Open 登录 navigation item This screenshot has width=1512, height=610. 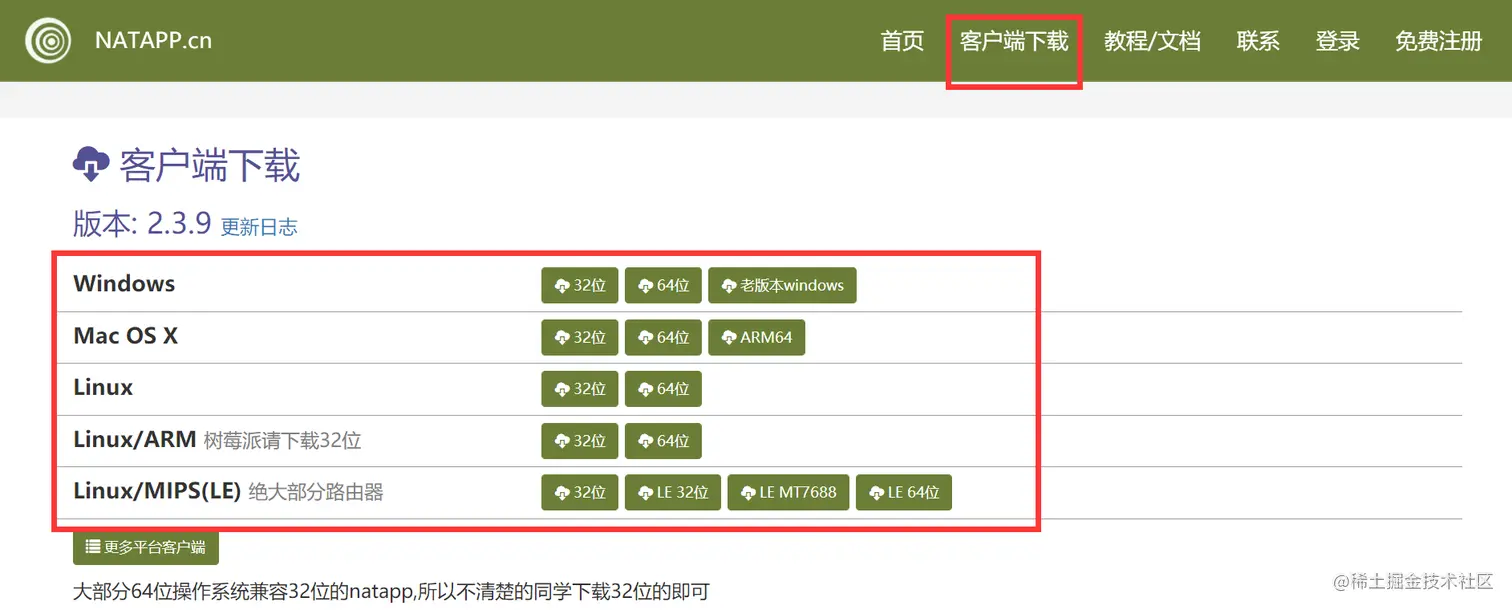tap(1338, 41)
